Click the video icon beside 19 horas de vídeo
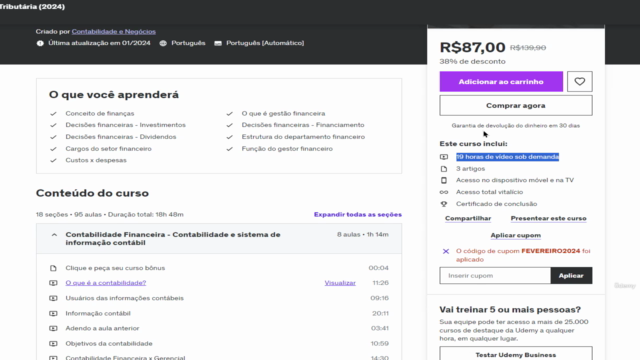 (x=444, y=157)
